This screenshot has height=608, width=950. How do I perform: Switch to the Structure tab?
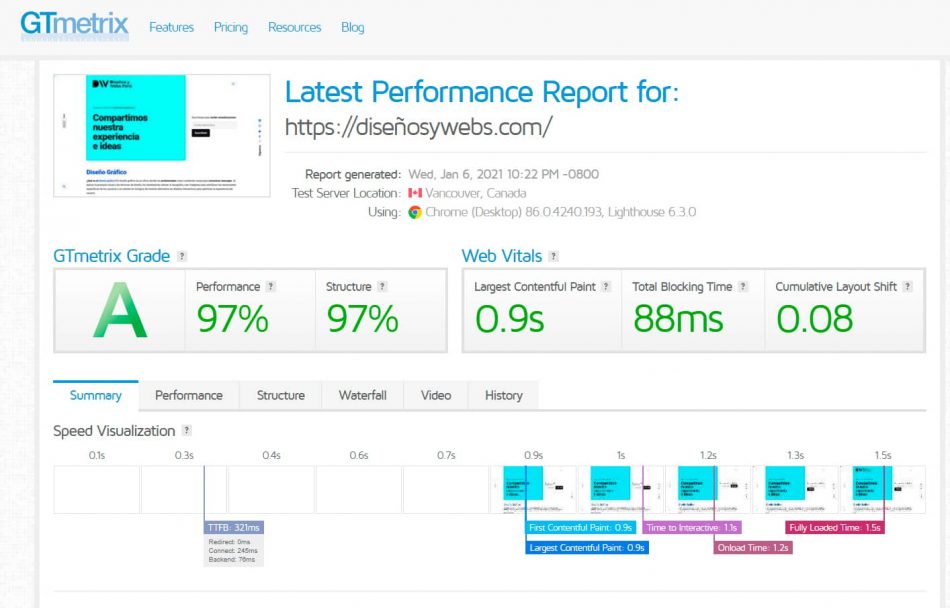(281, 395)
